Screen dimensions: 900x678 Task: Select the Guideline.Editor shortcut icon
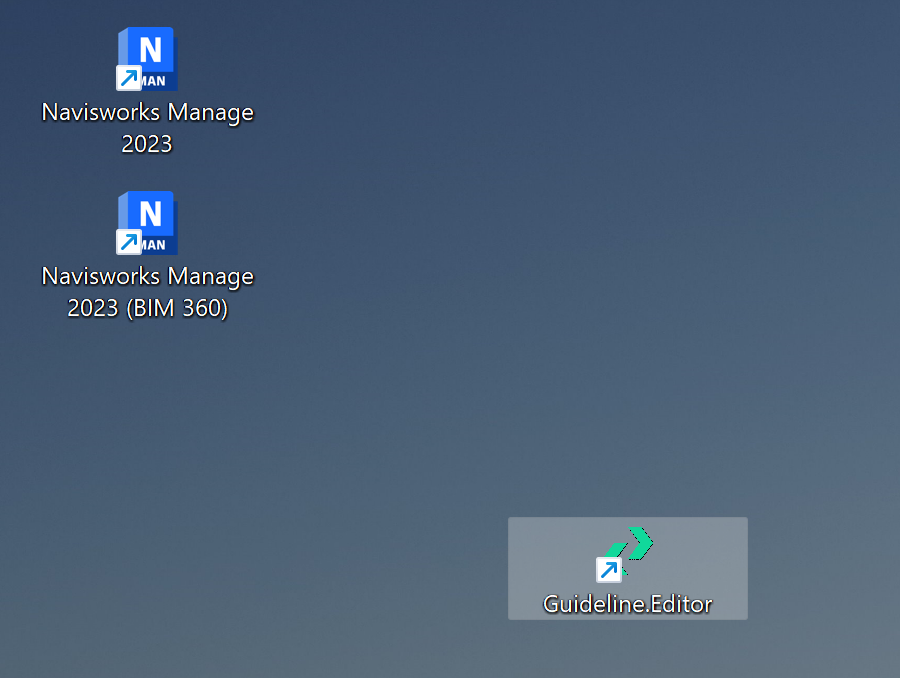625,553
